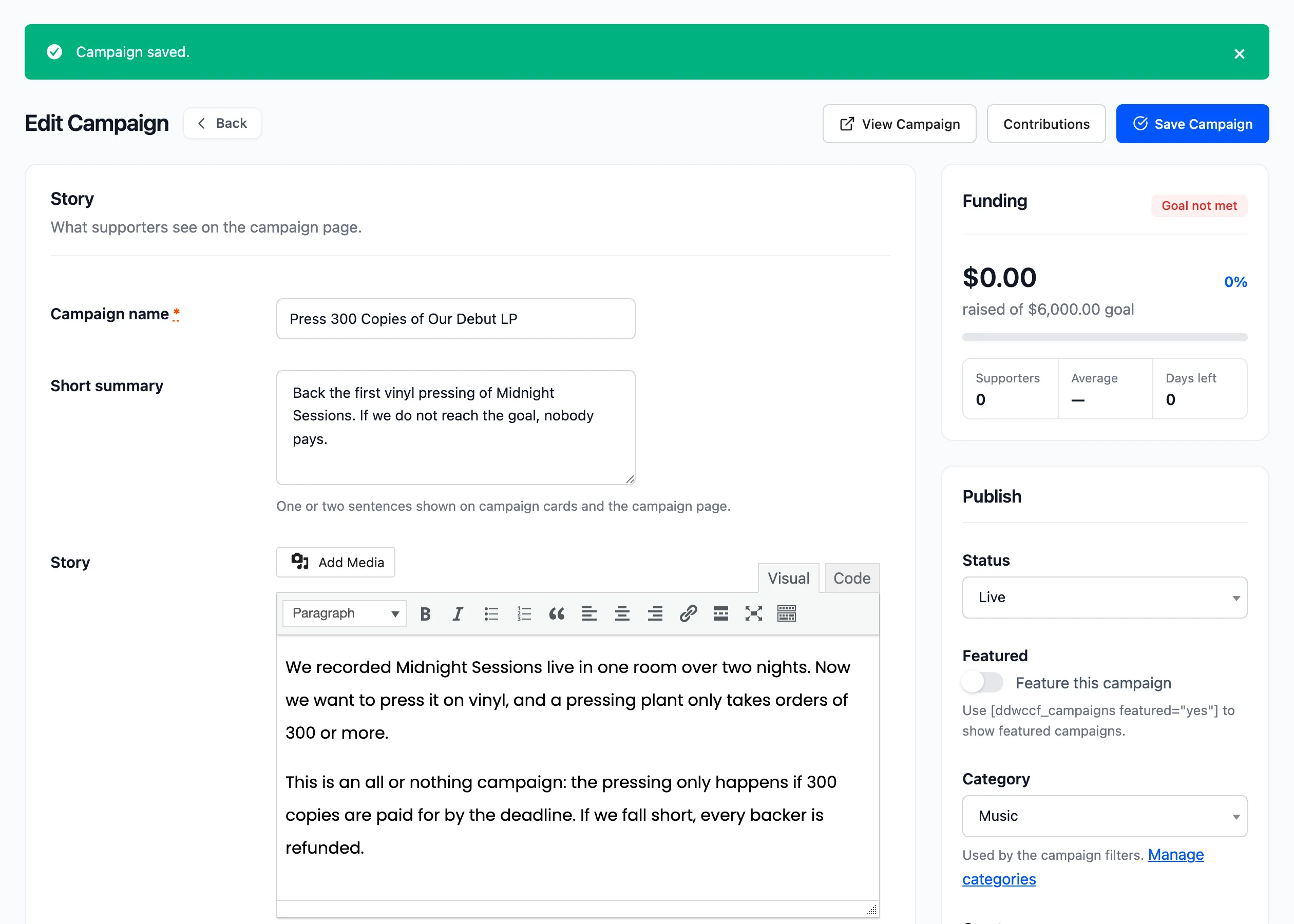This screenshot has width=1294, height=924.
Task: Click the Save Campaign button
Action: point(1192,124)
